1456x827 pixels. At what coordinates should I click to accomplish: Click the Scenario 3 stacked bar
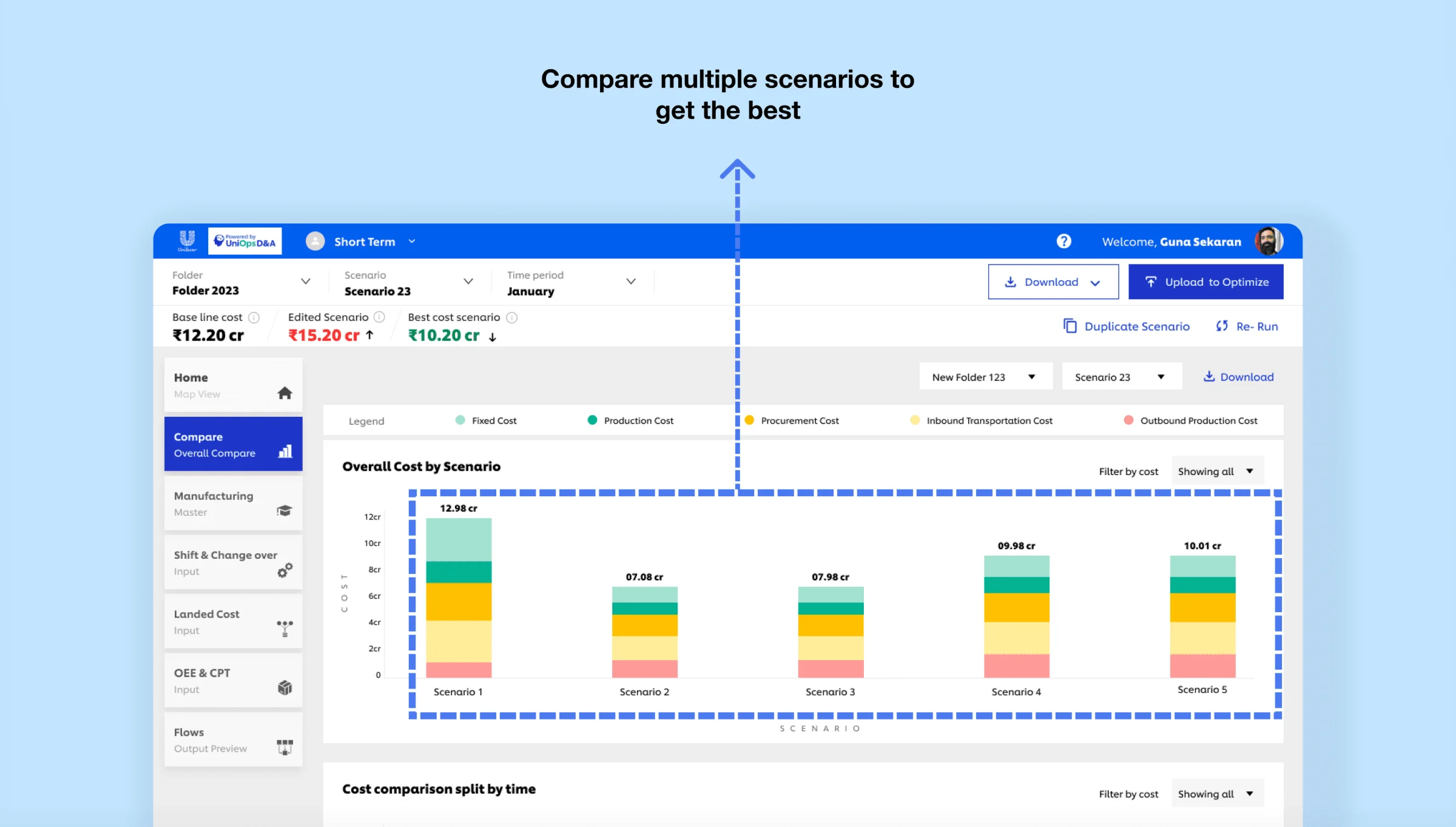[x=831, y=632]
